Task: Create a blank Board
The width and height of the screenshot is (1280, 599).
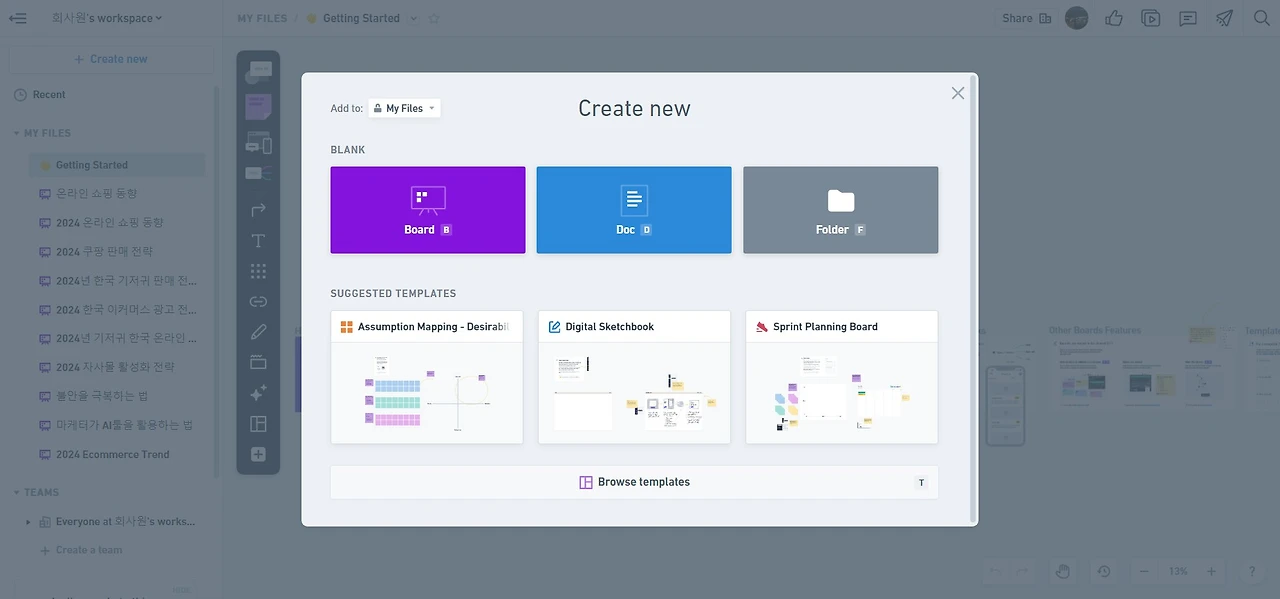Action: (x=427, y=210)
